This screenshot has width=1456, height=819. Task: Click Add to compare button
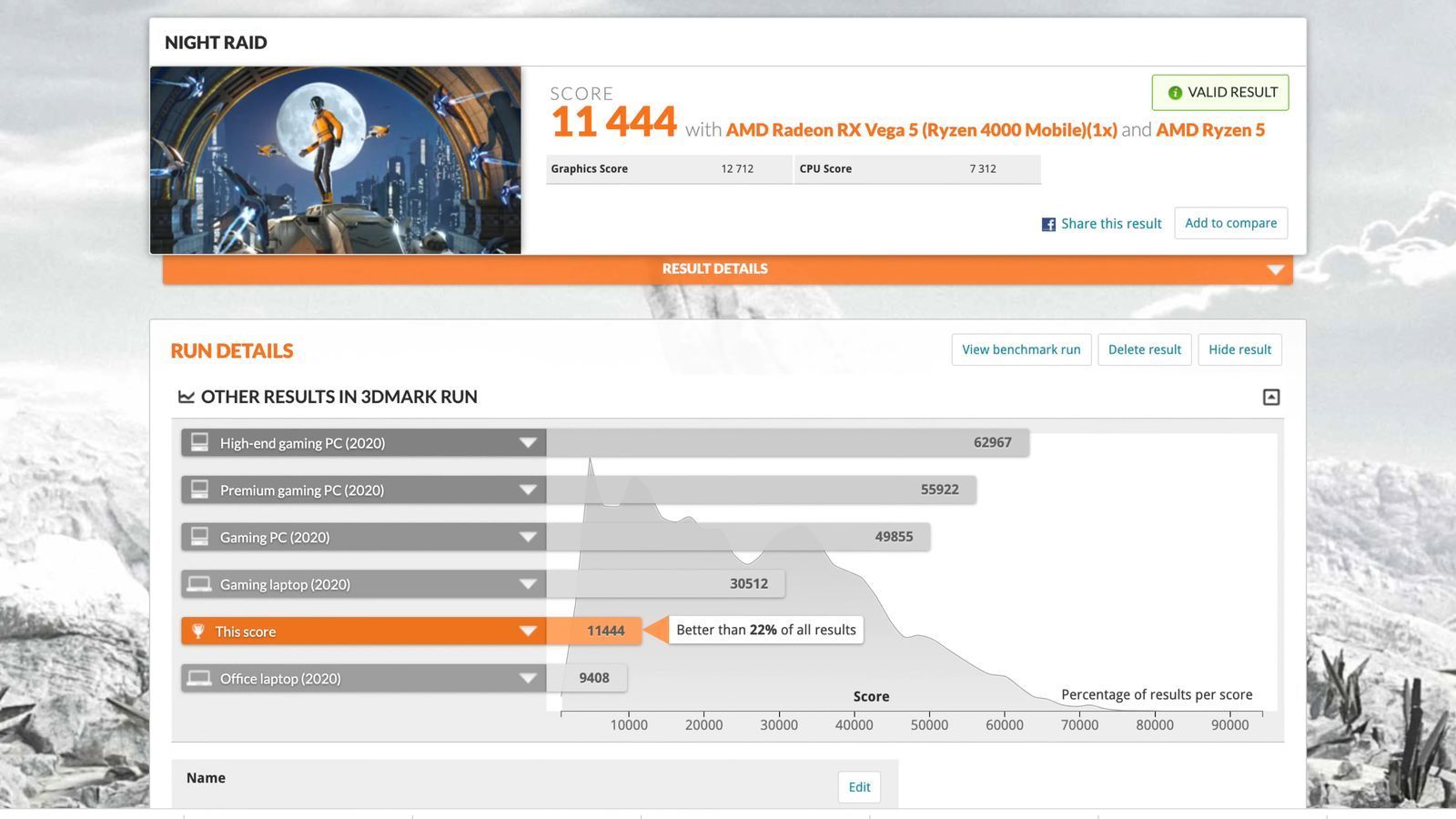click(1230, 223)
